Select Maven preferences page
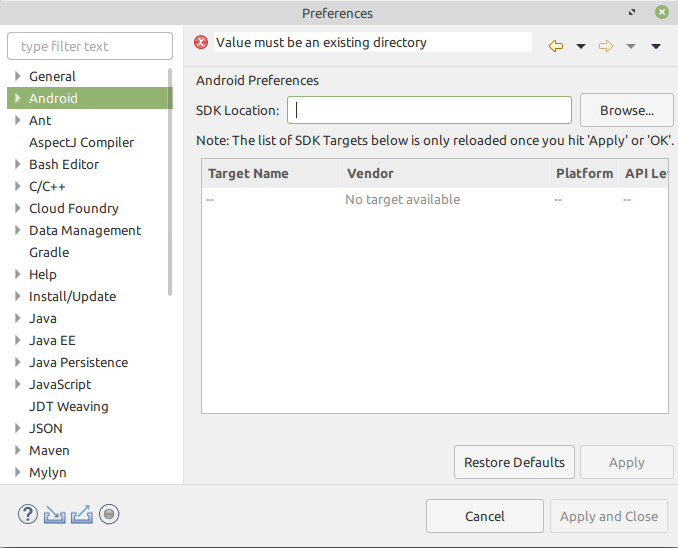Screen dimensions: 678x548 point(49,450)
